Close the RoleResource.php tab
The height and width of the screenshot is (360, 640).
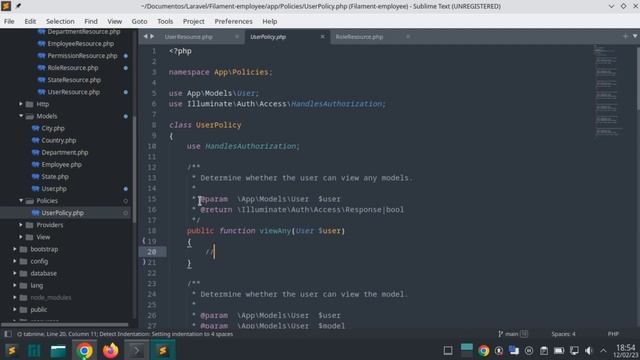(408, 37)
